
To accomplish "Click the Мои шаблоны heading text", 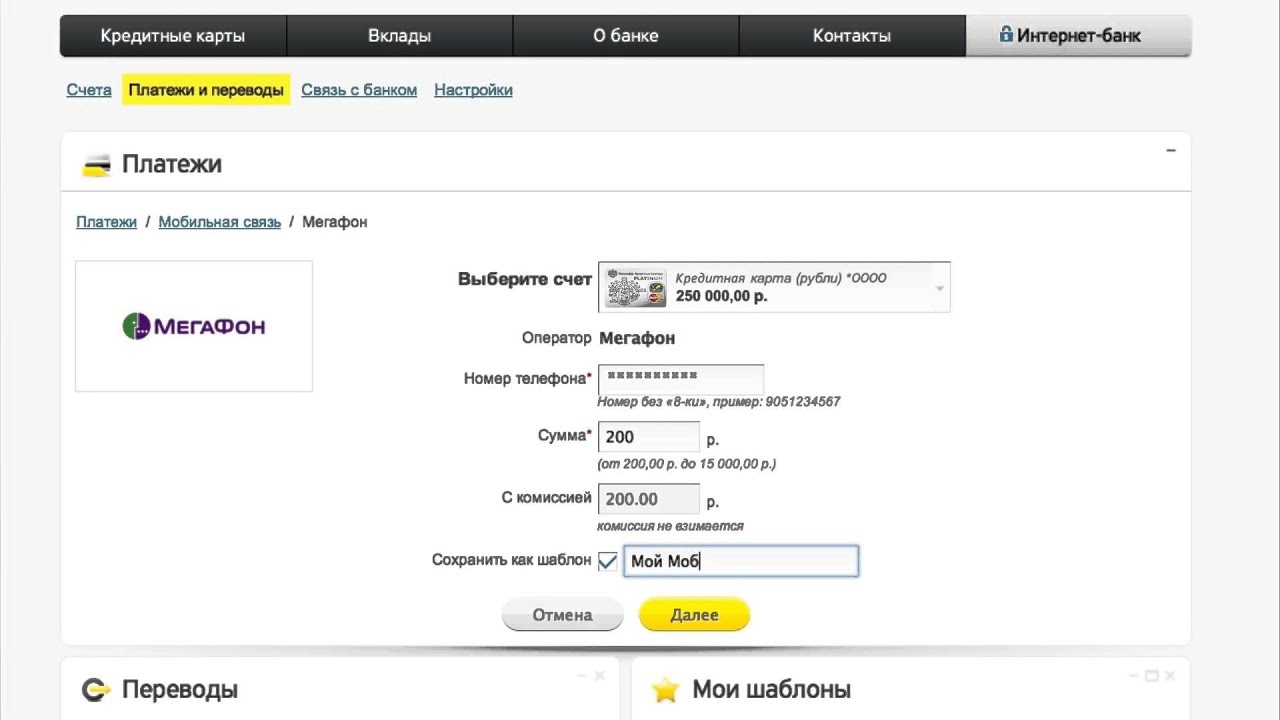I will coord(772,690).
